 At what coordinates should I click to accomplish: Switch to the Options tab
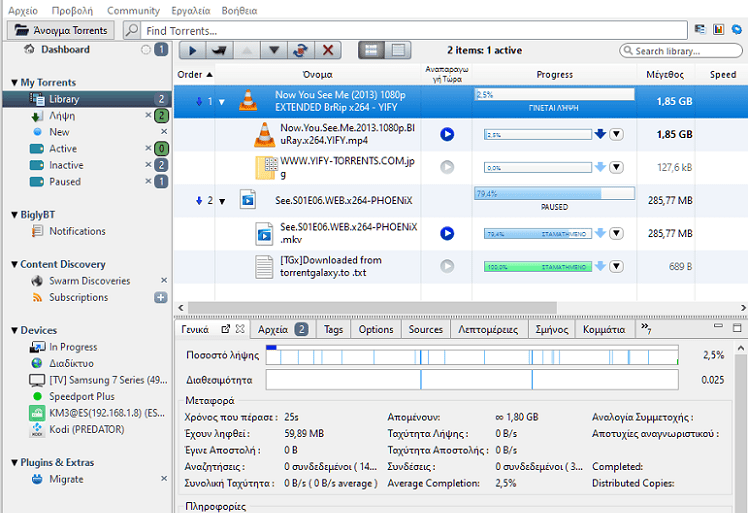[x=376, y=329]
